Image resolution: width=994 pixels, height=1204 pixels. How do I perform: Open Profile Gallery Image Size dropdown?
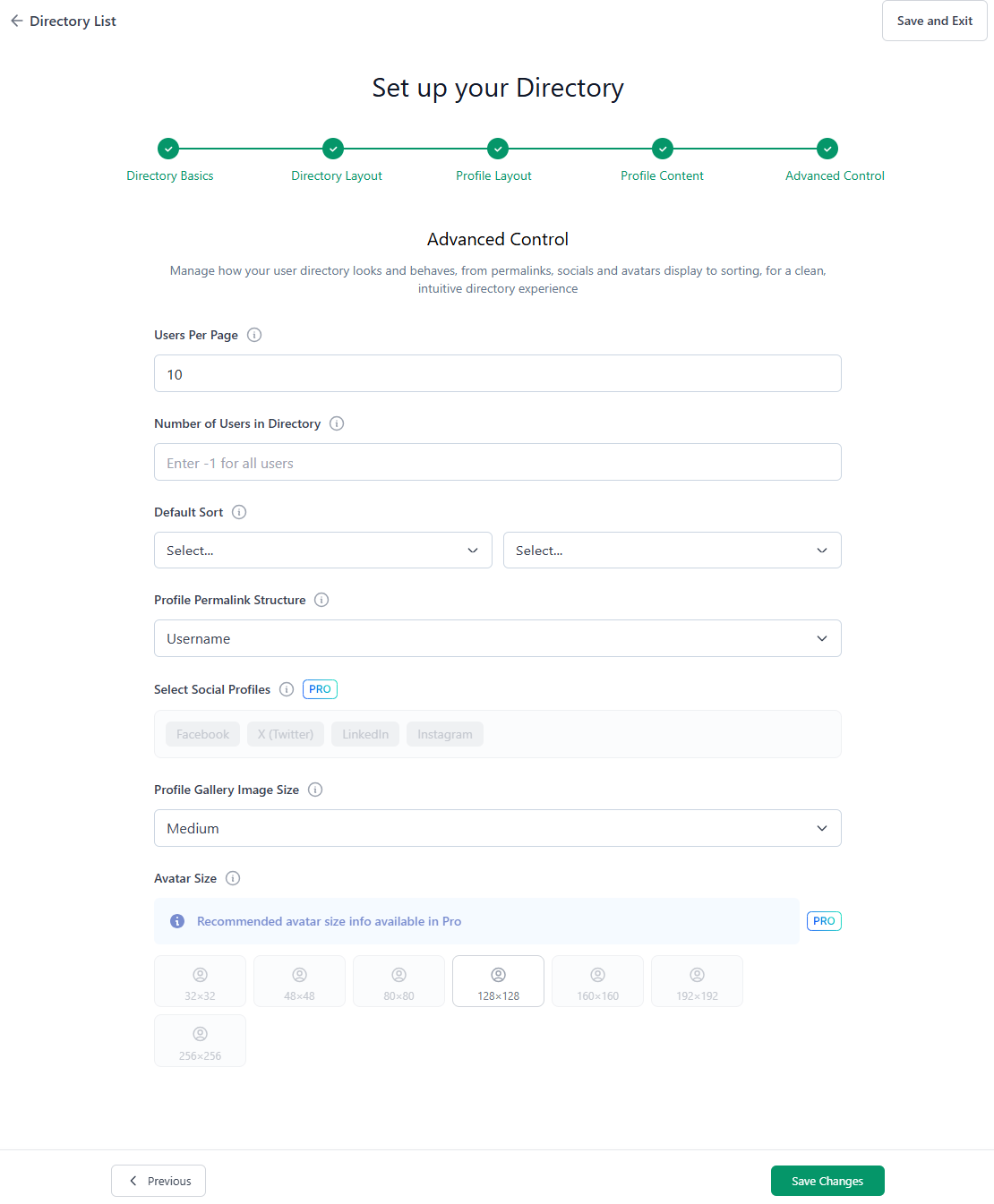tap(497, 828)
